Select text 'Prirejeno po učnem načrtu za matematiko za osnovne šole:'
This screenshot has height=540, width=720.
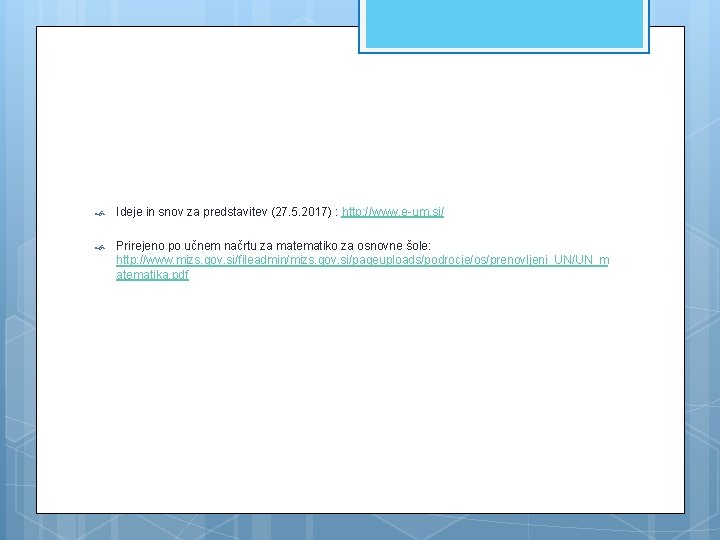tap(273, 246)
